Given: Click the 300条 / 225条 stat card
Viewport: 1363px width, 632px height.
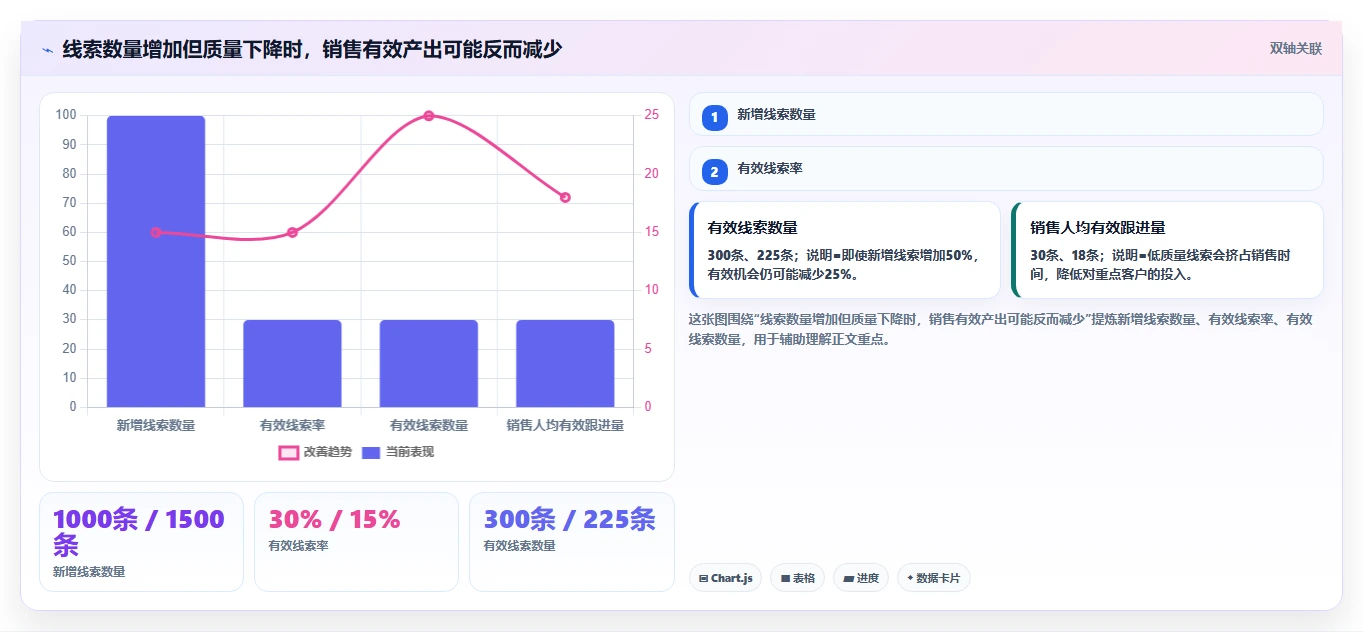Looking at the screenshot, I should point(571,542).
